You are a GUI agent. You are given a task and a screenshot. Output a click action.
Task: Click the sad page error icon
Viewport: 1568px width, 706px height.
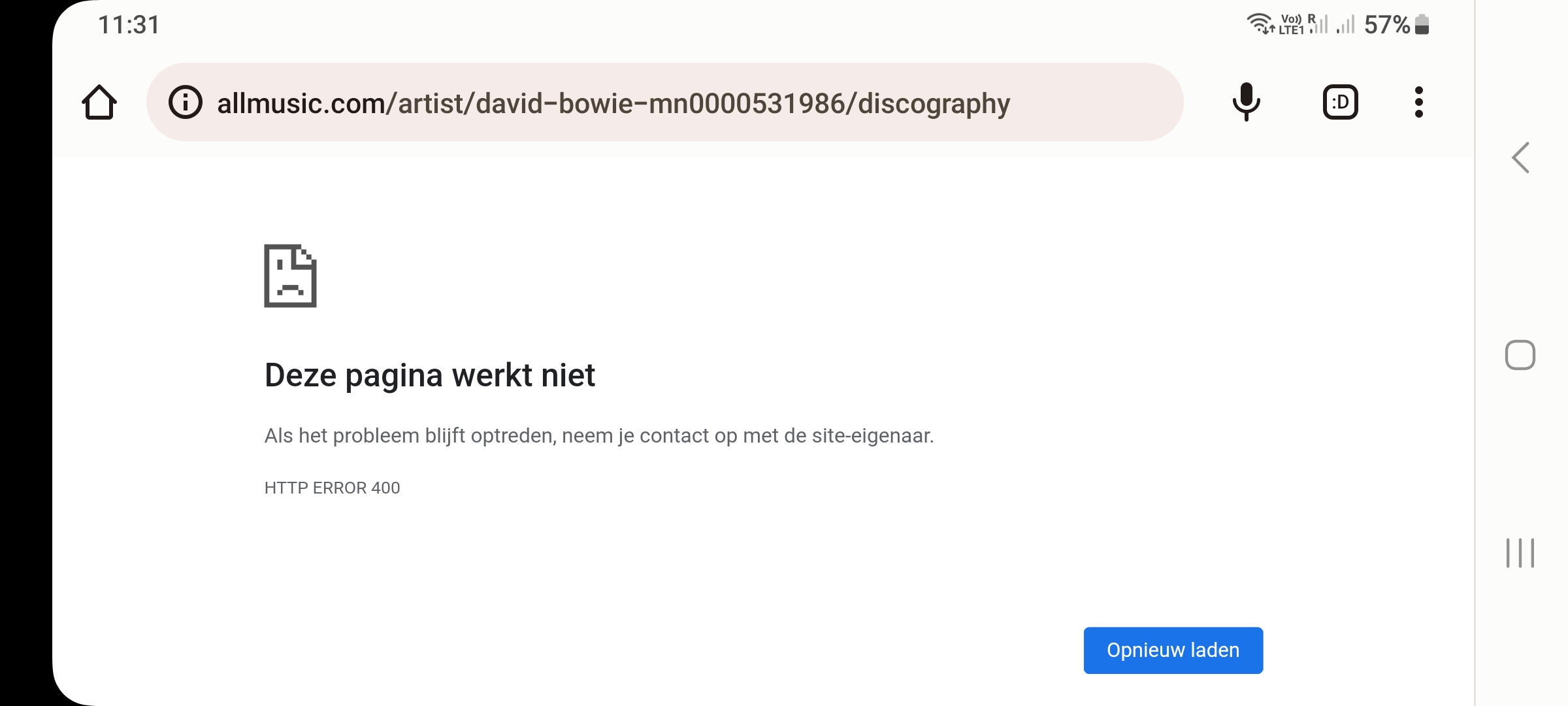[290, 276]
